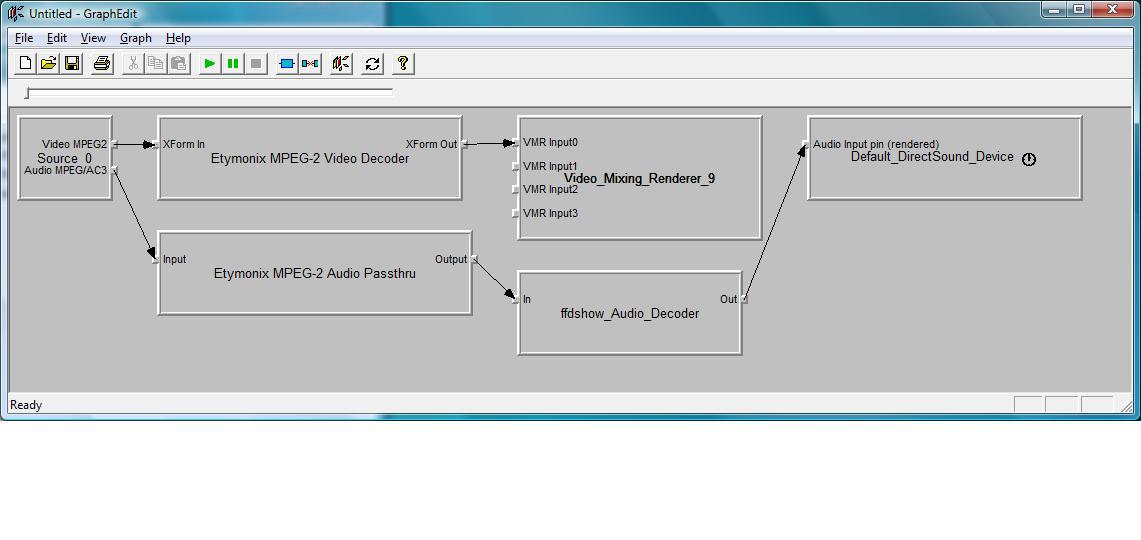Click the Audio Input pin (rendered)
This screenshot has width=1141, height=540.
[806, 145]
